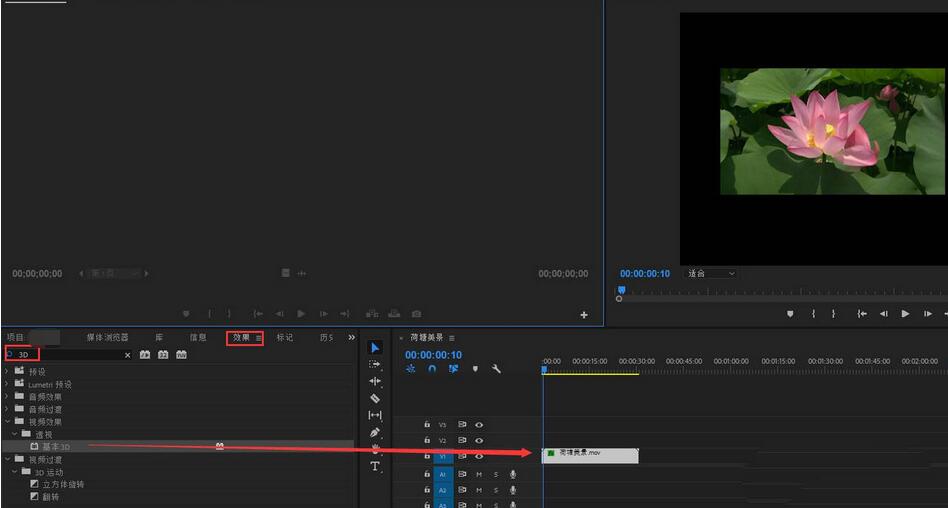Play the program monitor video
The width and height of the screenshot is (948, 508).
point(905,314)
